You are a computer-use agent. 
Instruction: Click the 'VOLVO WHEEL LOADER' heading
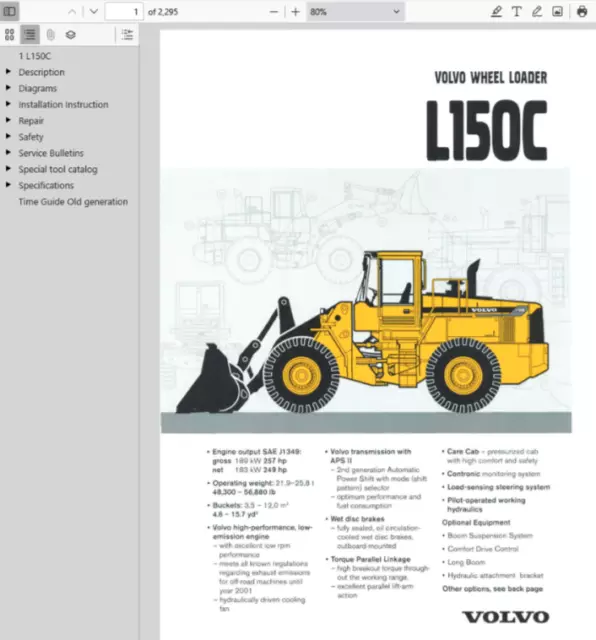[x=491, y=78]
